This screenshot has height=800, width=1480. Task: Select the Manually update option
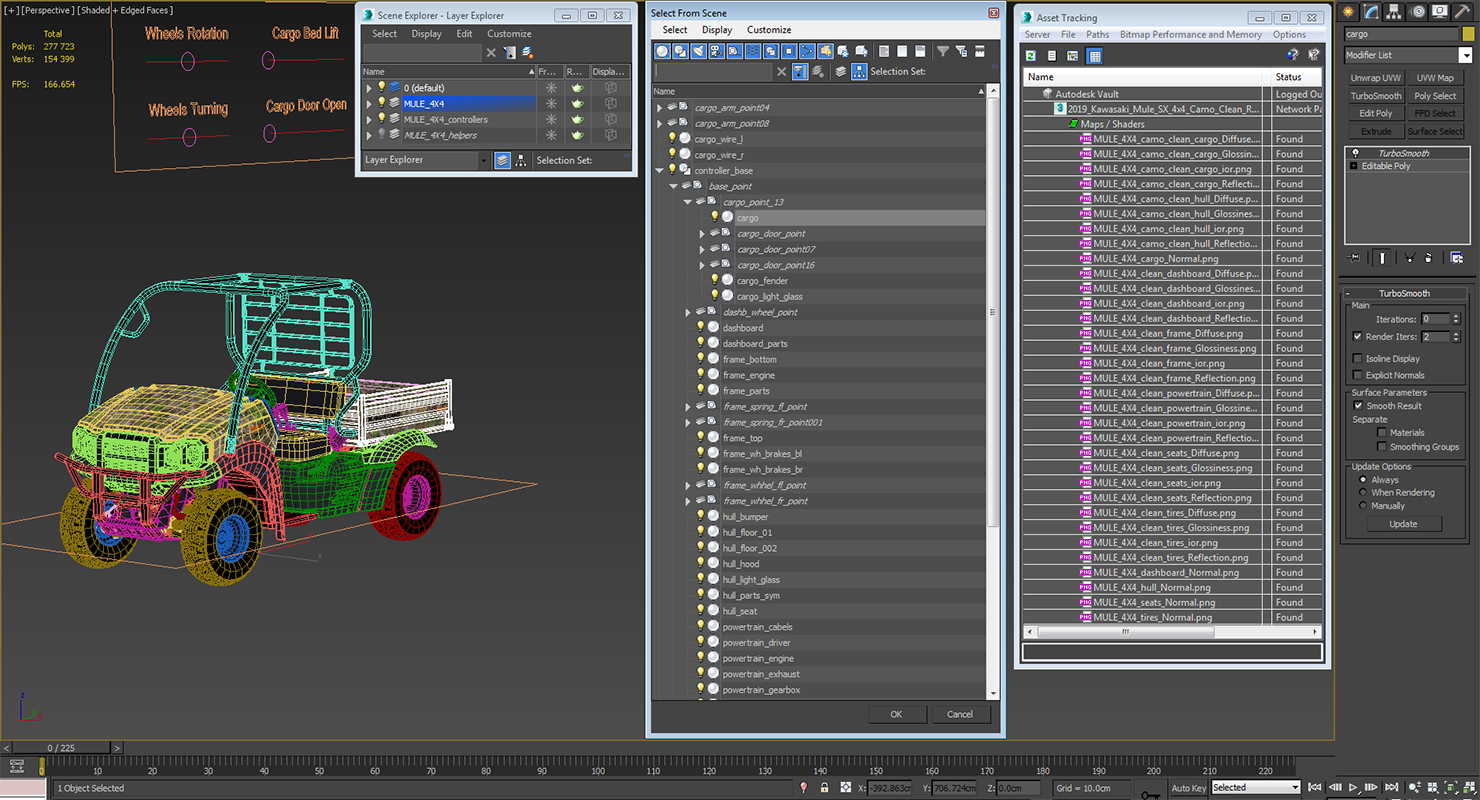click(x=1362, y=505)
